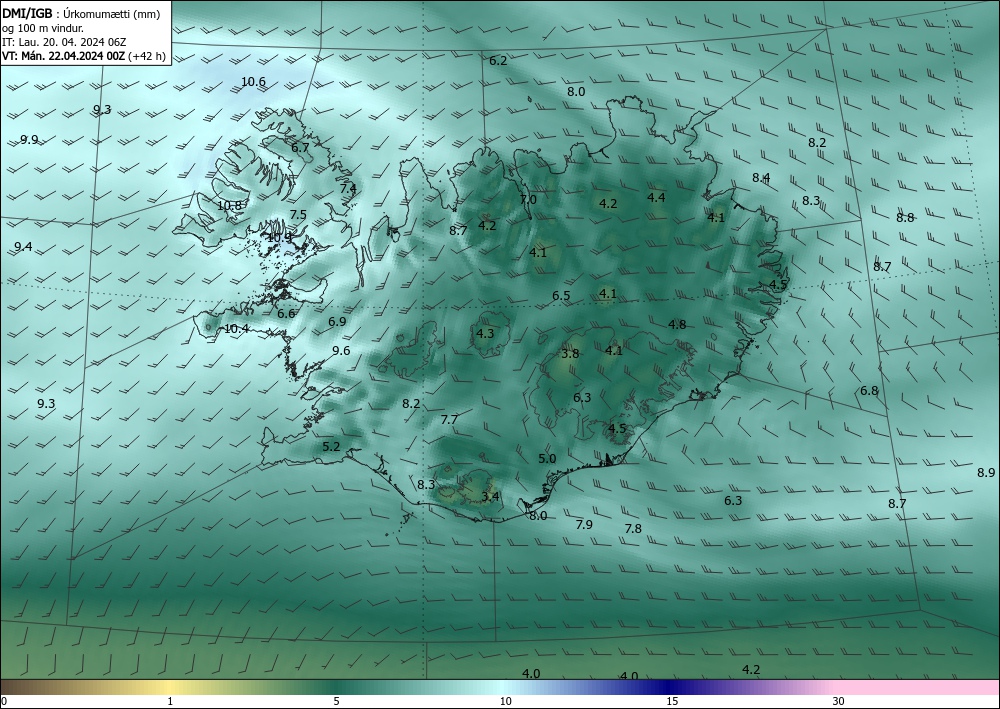Screen dimensions: 1000x709
Task: Click the 6.5 value label
Action: [x=561, y=296]
